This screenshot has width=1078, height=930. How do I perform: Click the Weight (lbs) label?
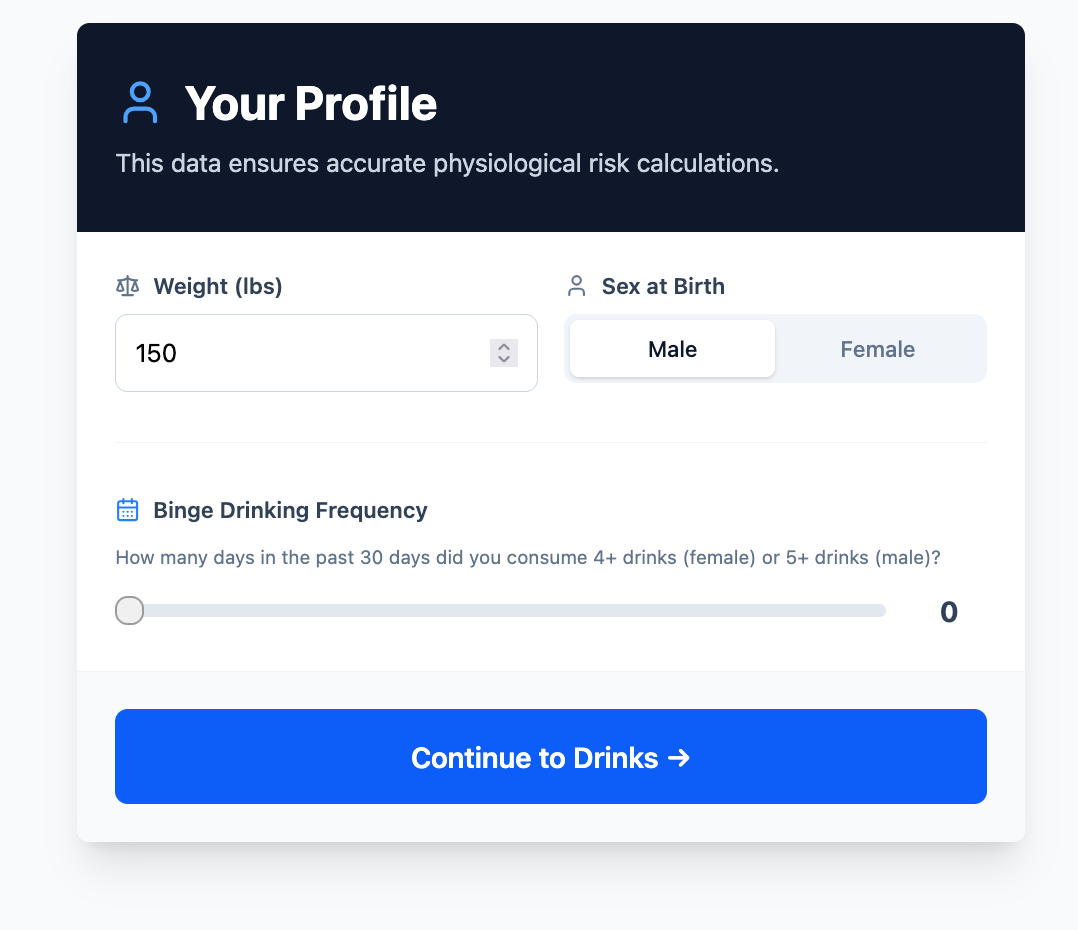(x=218, y=286)
